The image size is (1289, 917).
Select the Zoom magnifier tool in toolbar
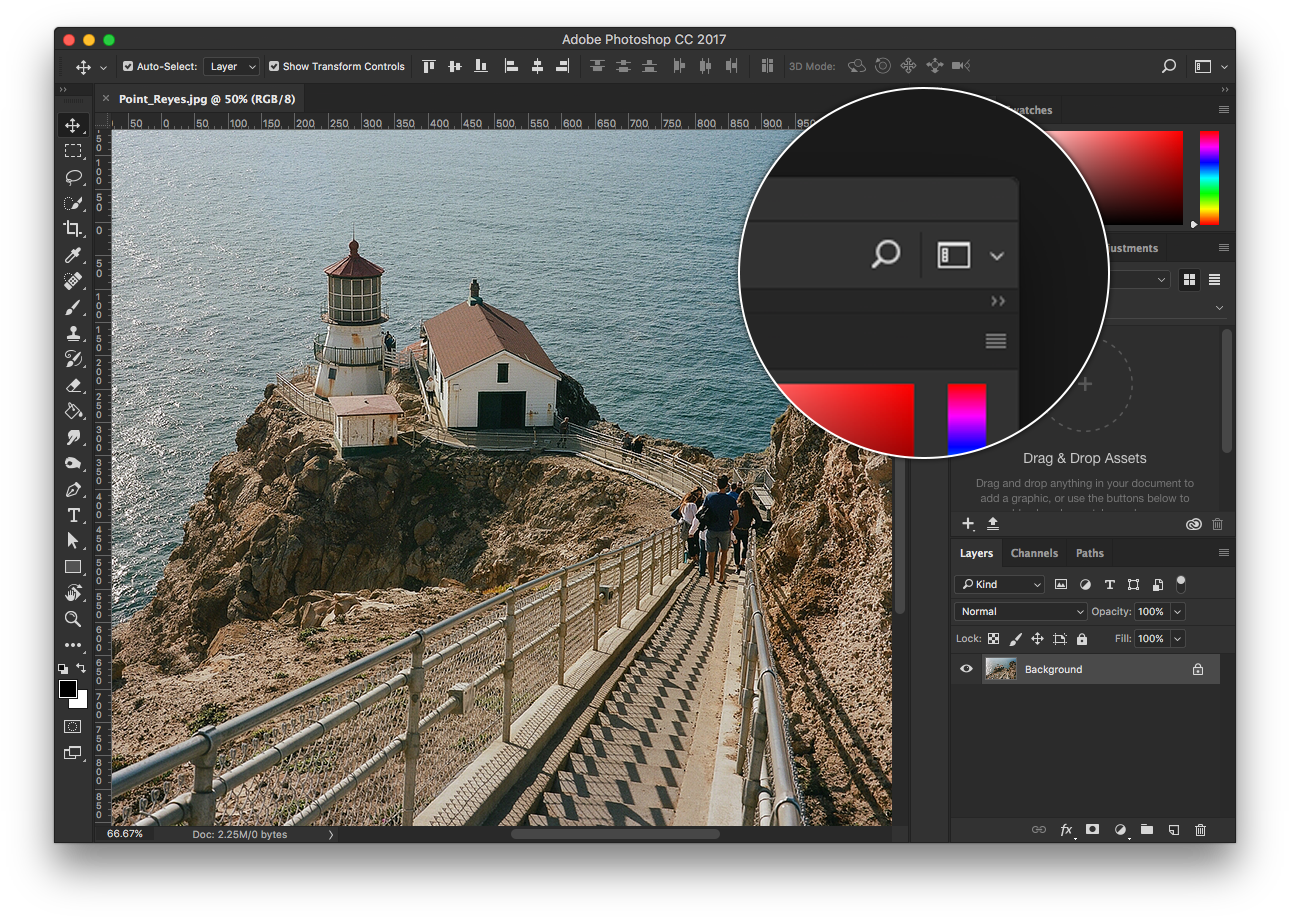pyautogui.click(x=73, y=619)
